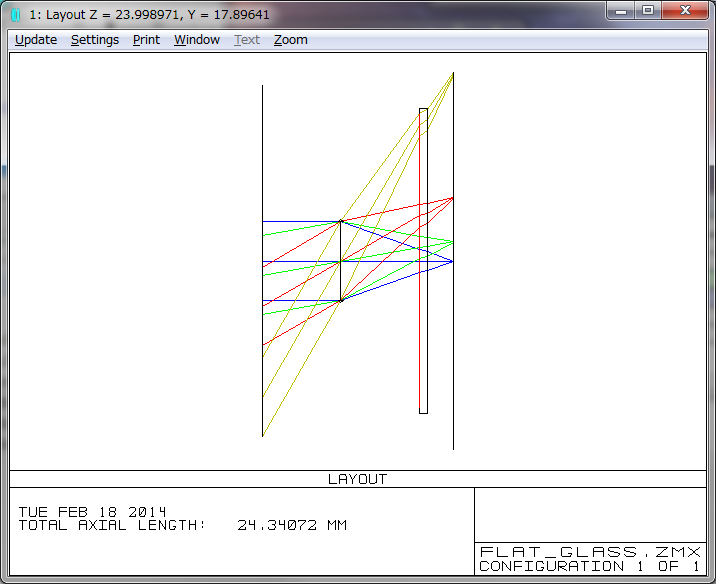Click the LAYOUT title text

point(358,479)
